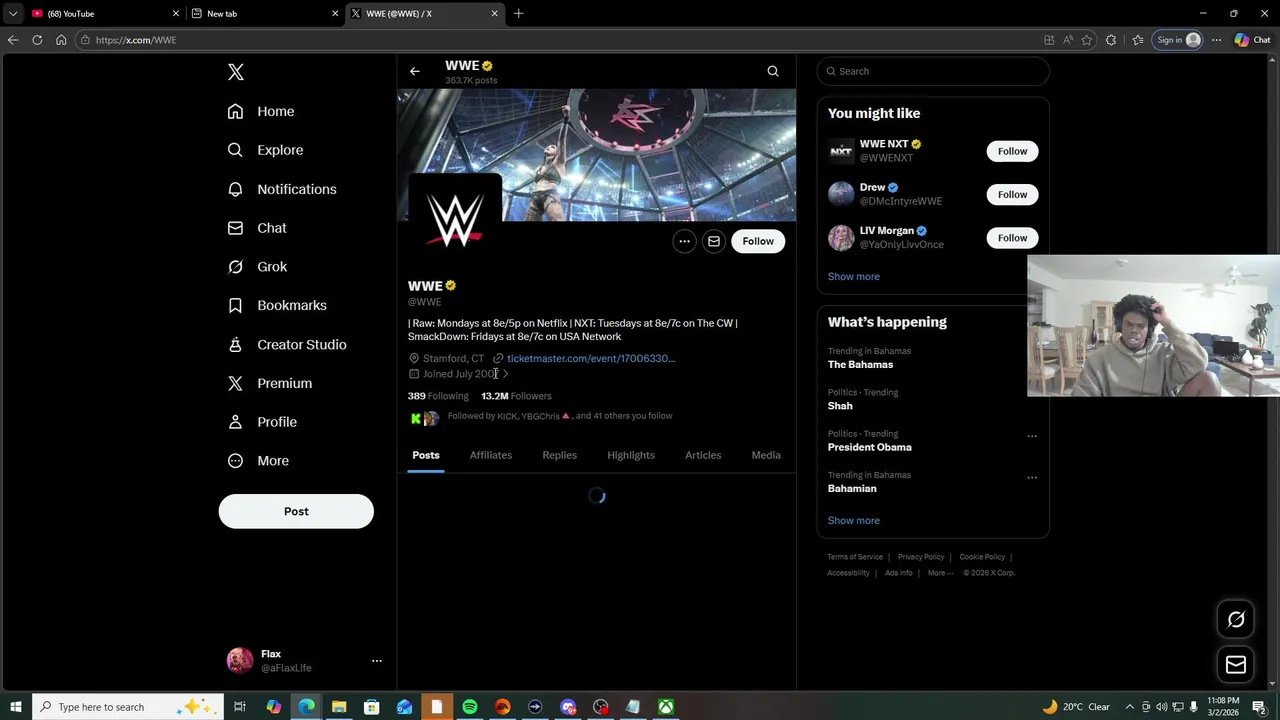Open Premium in the sidebar
The height and width of the screenshot is (720, 1280).
269,383
